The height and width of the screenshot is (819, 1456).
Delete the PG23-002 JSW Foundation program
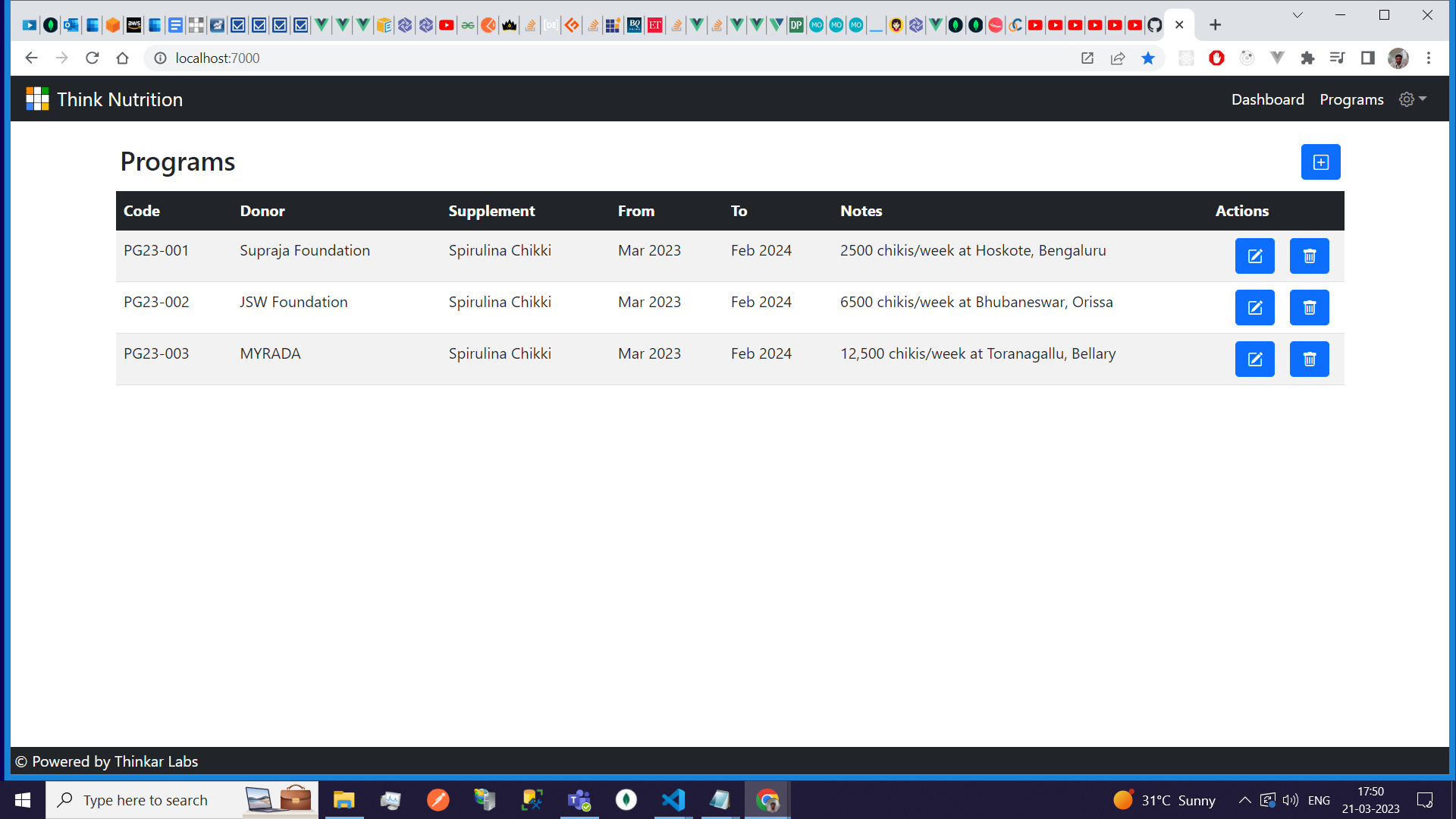click(x=1309, y=308)
